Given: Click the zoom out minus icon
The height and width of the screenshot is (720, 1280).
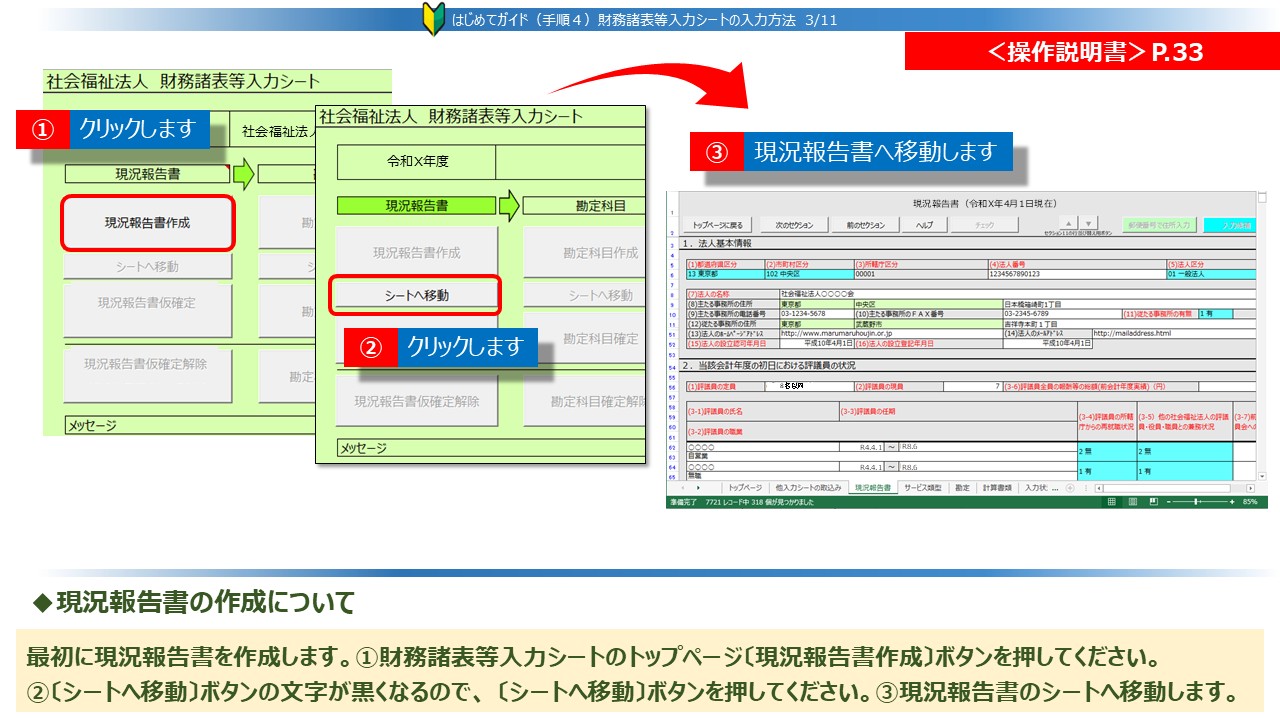Looking at the screenshot, I should tap(1170, 501).
